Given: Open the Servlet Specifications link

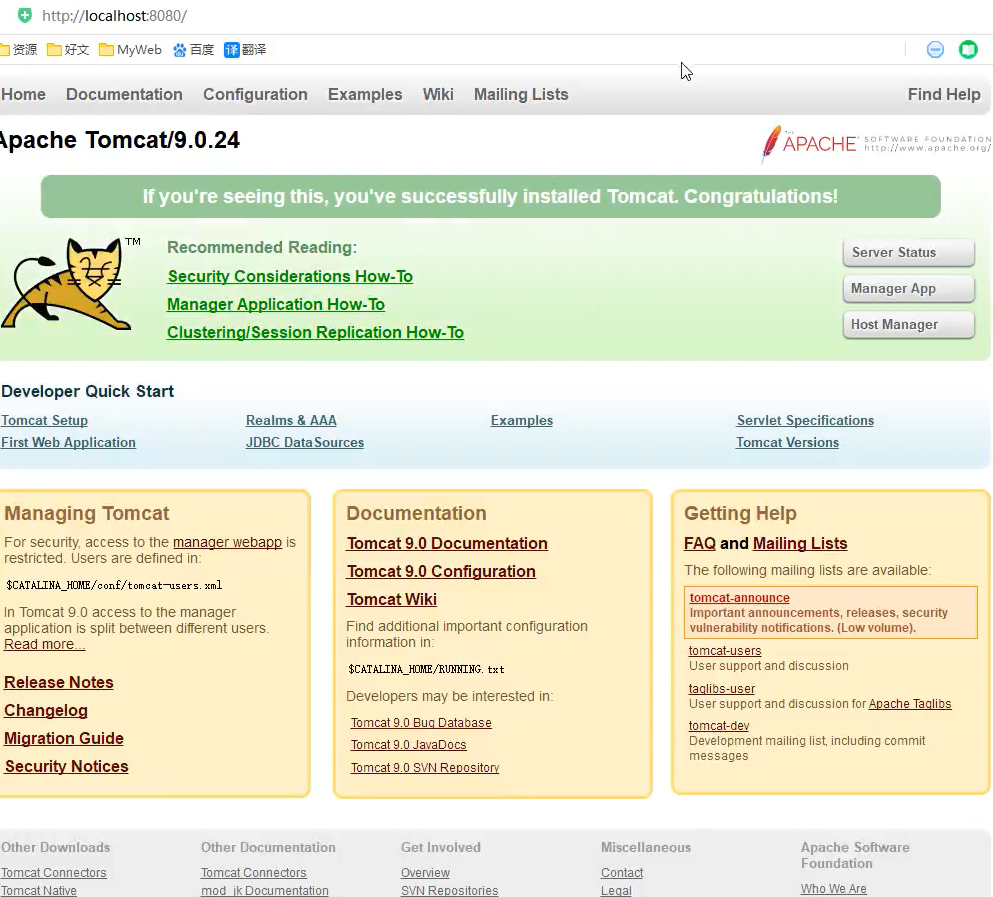Looking at the screenshot, I should point(805,420).
